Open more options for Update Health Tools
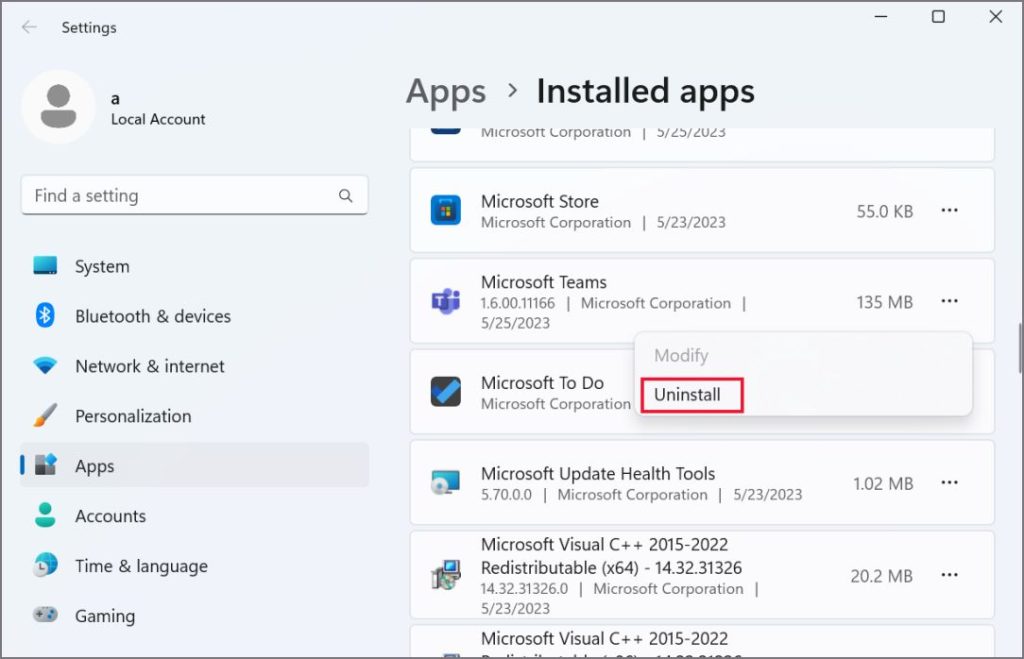 pyautogui.click(x=949, y=483)
